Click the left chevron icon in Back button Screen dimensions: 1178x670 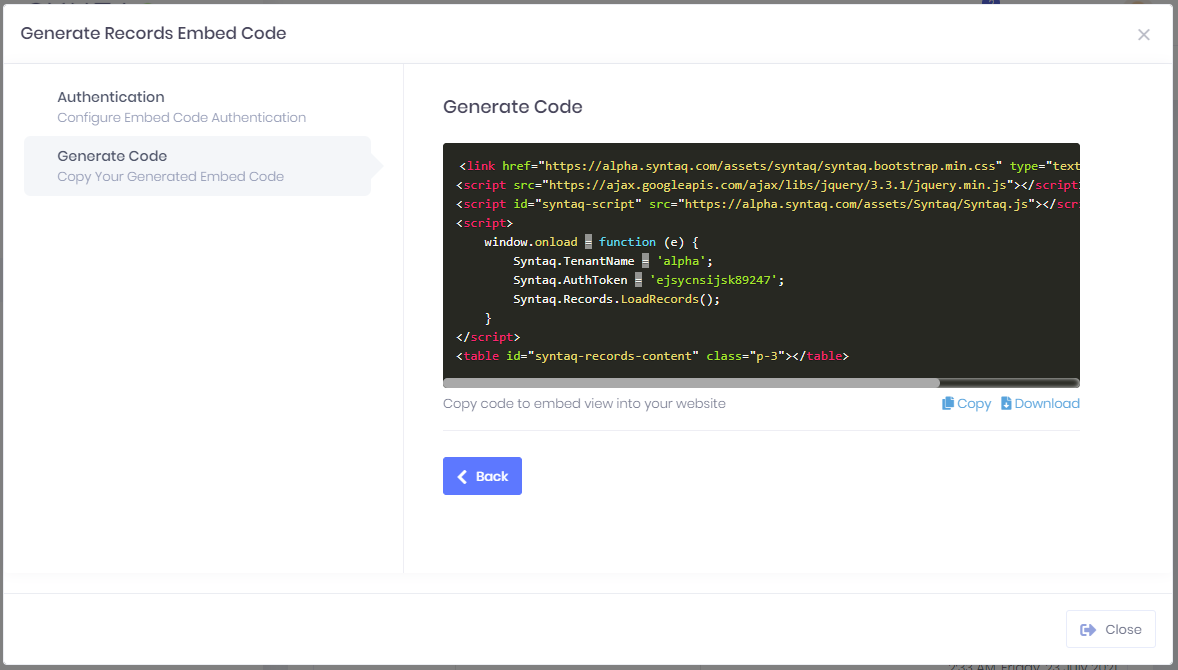coord(462,476)
